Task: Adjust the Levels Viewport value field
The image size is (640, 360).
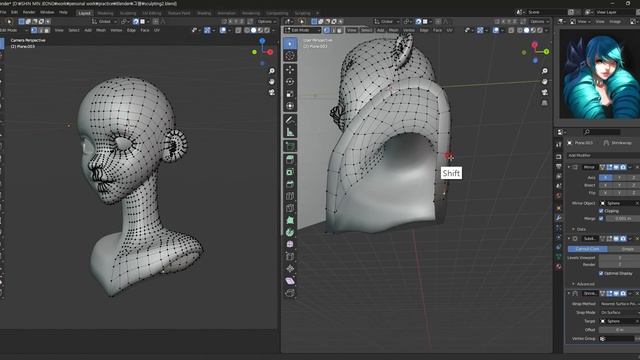Action: pyautogui.click(x=619, y=258)
